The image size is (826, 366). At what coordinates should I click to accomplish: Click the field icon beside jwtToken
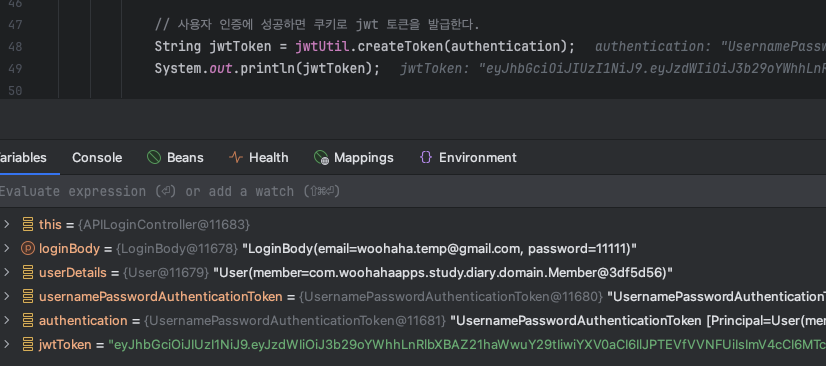[x=28, y=345]
